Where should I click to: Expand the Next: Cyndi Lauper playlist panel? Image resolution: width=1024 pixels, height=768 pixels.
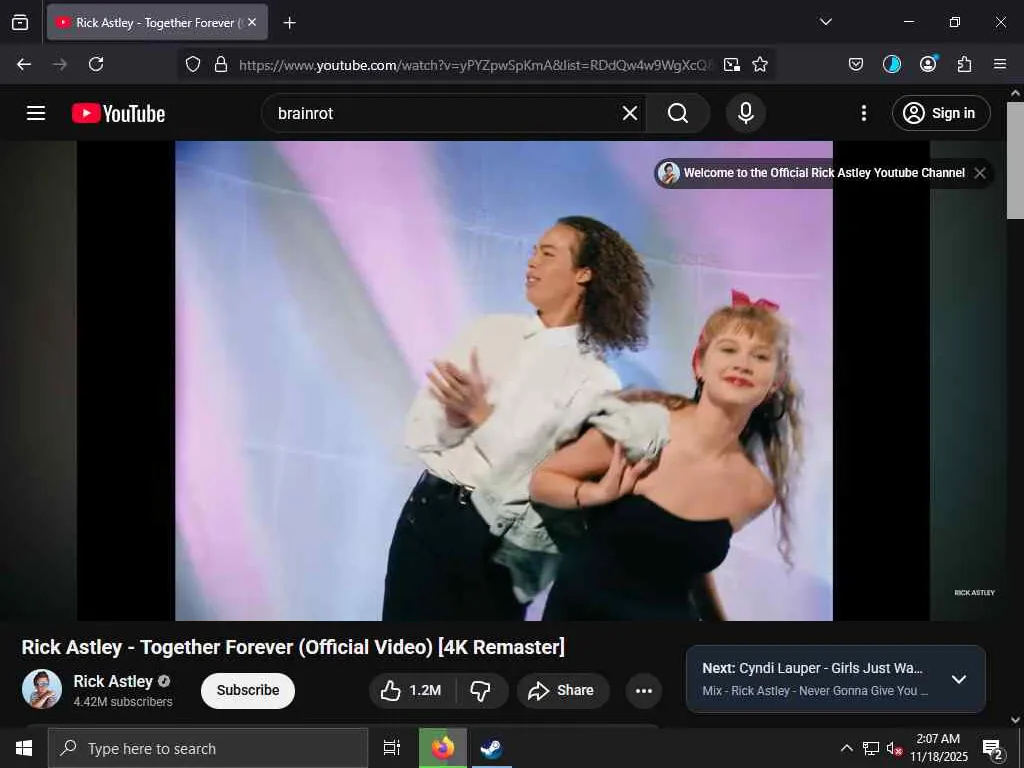(x=959, y=679)
